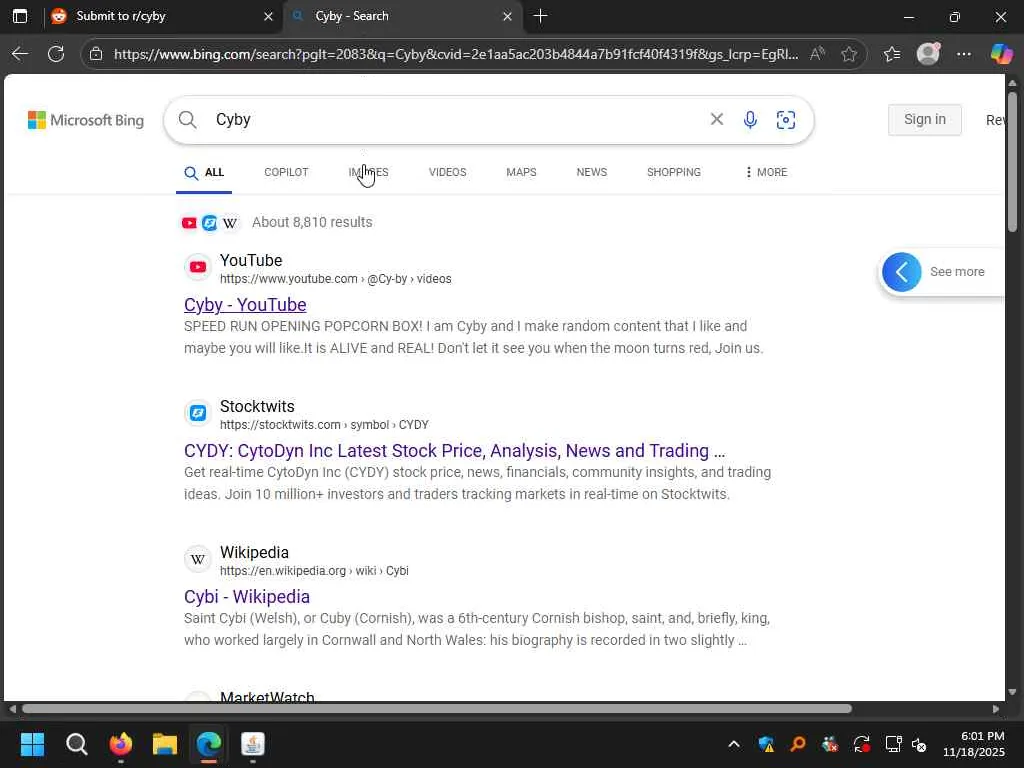Go to Microsoft Bing home logo
This screenshot has width=1024, height=768.
[86, 120]
